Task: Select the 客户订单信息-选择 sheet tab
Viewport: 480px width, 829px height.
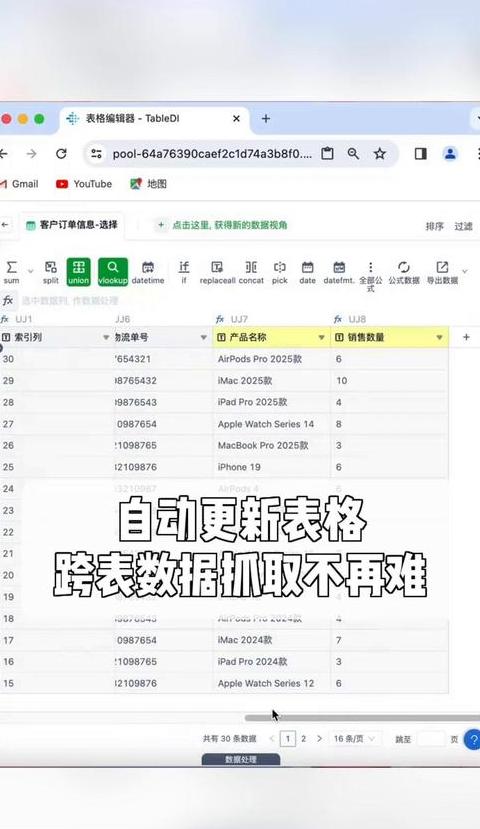Action: click(x=72, y=225)
